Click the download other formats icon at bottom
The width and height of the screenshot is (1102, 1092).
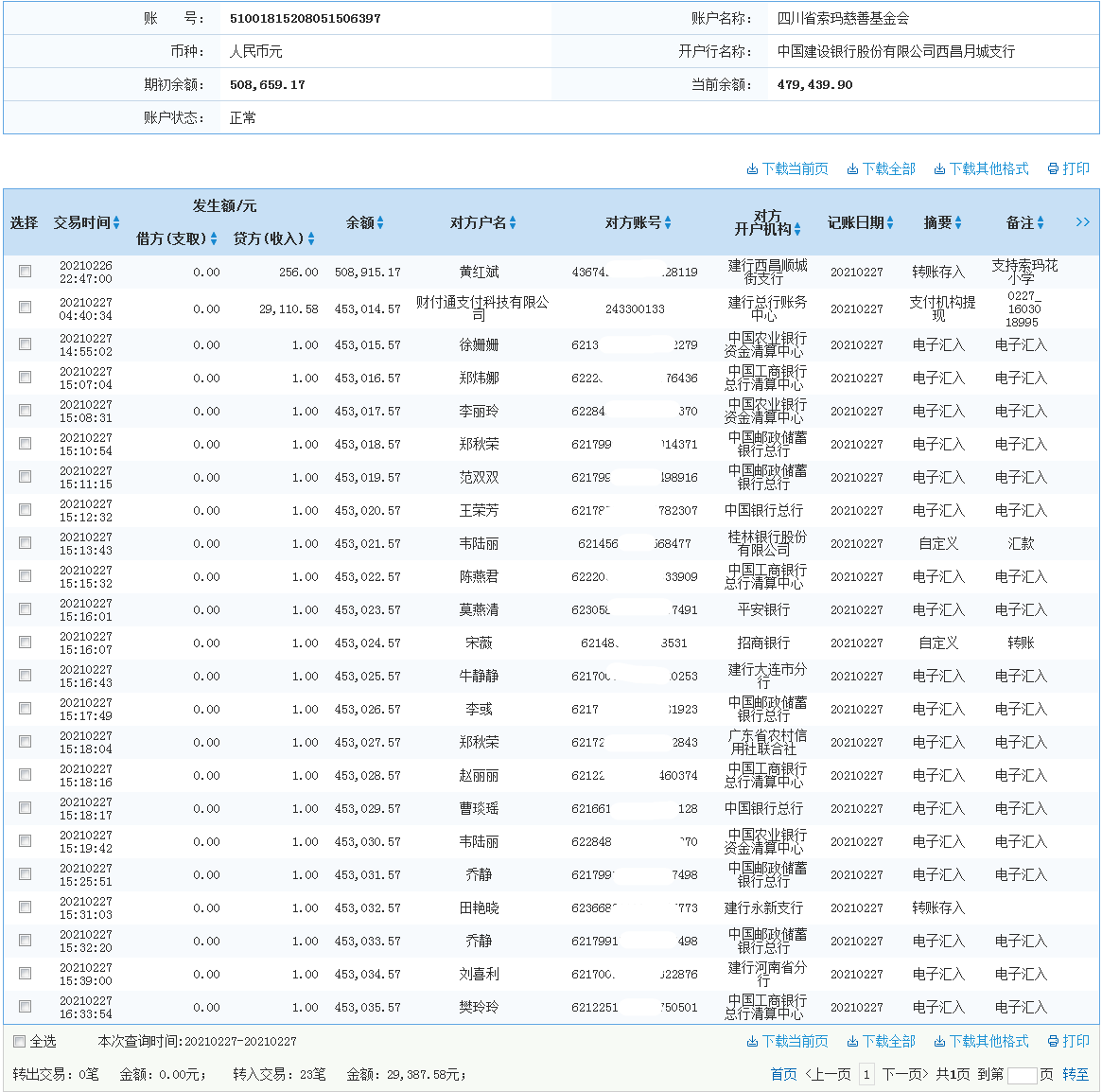tap(981, 1042)
